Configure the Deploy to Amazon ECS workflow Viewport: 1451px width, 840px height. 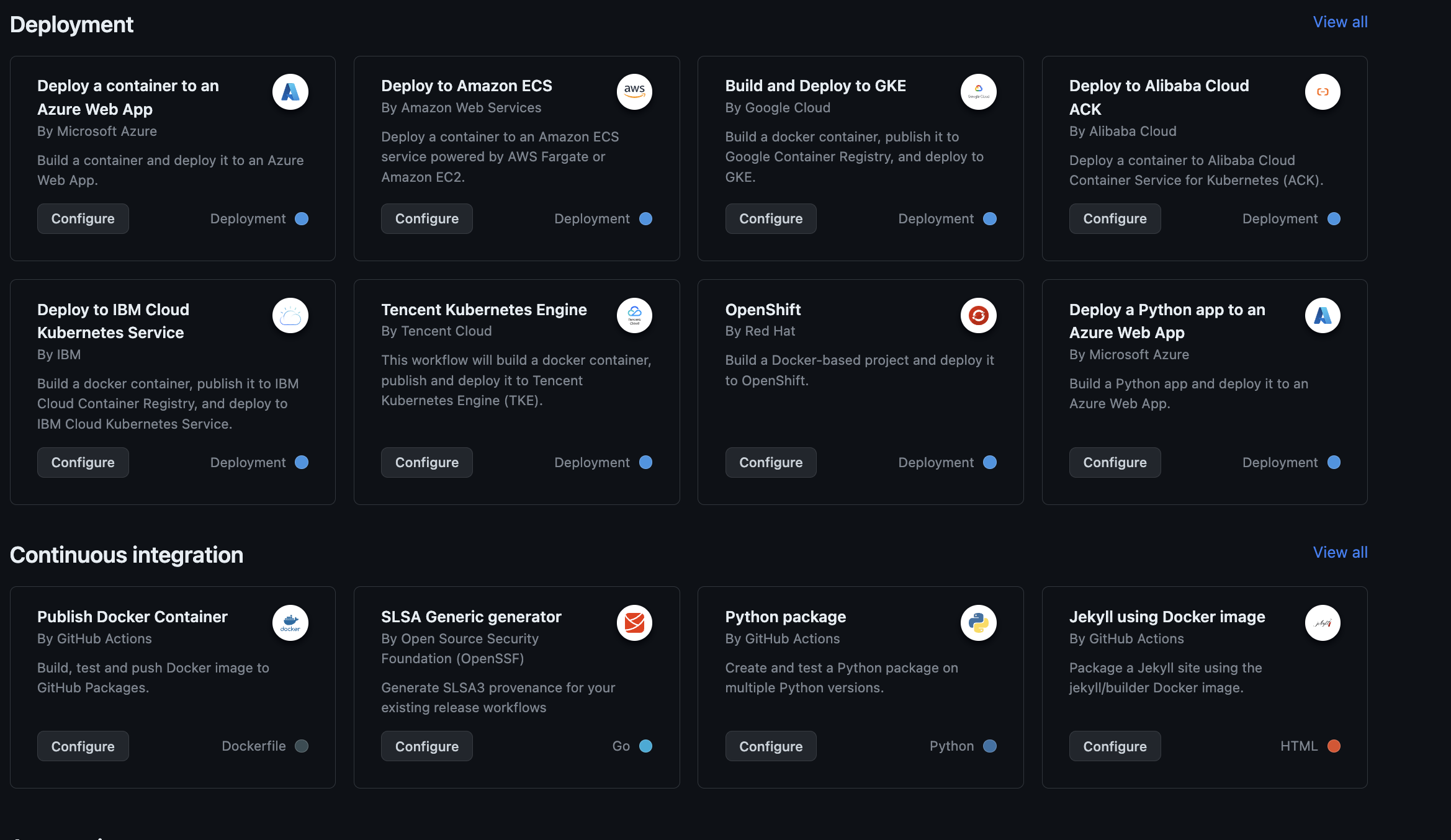(426, 218)
